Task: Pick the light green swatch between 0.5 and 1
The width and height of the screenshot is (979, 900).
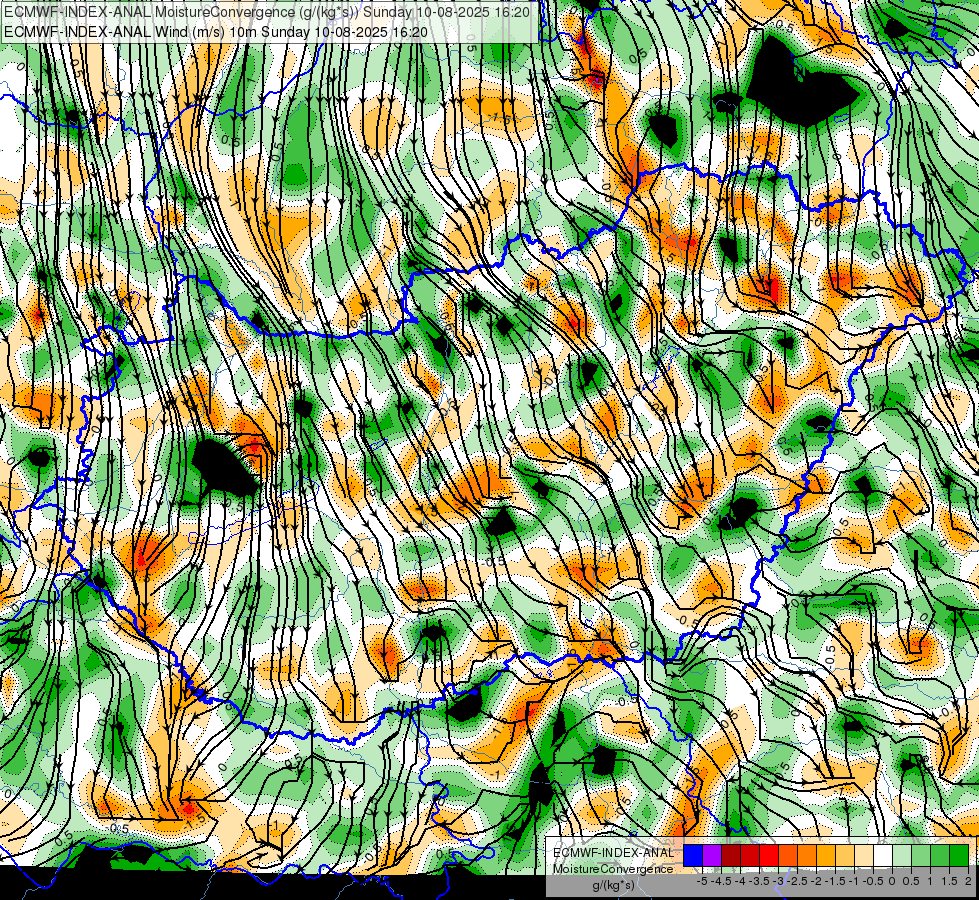Action: 921,856
